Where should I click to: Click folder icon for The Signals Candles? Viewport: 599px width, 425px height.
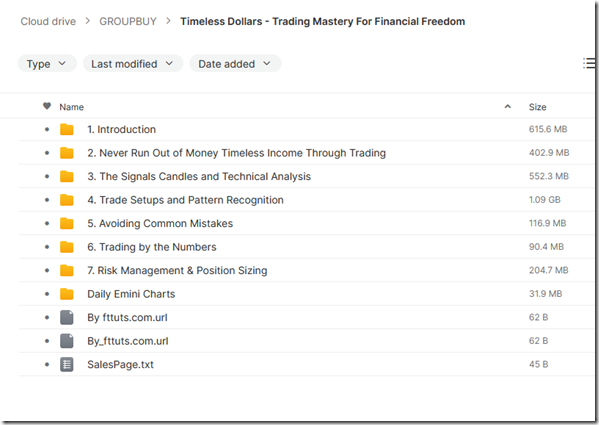click(67, 176)
